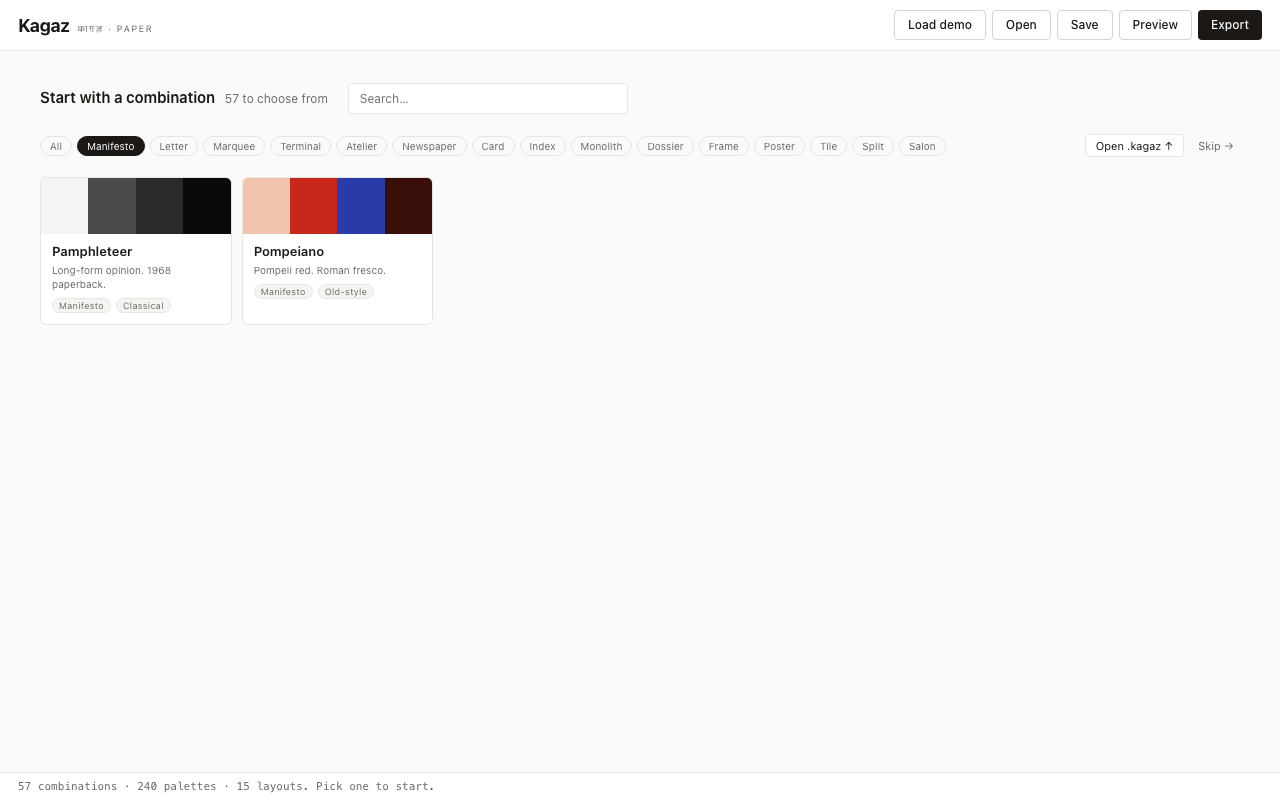This screenshot has width=1280, height=800.
Task: Select the All filter chip
Action: (56, 146)
